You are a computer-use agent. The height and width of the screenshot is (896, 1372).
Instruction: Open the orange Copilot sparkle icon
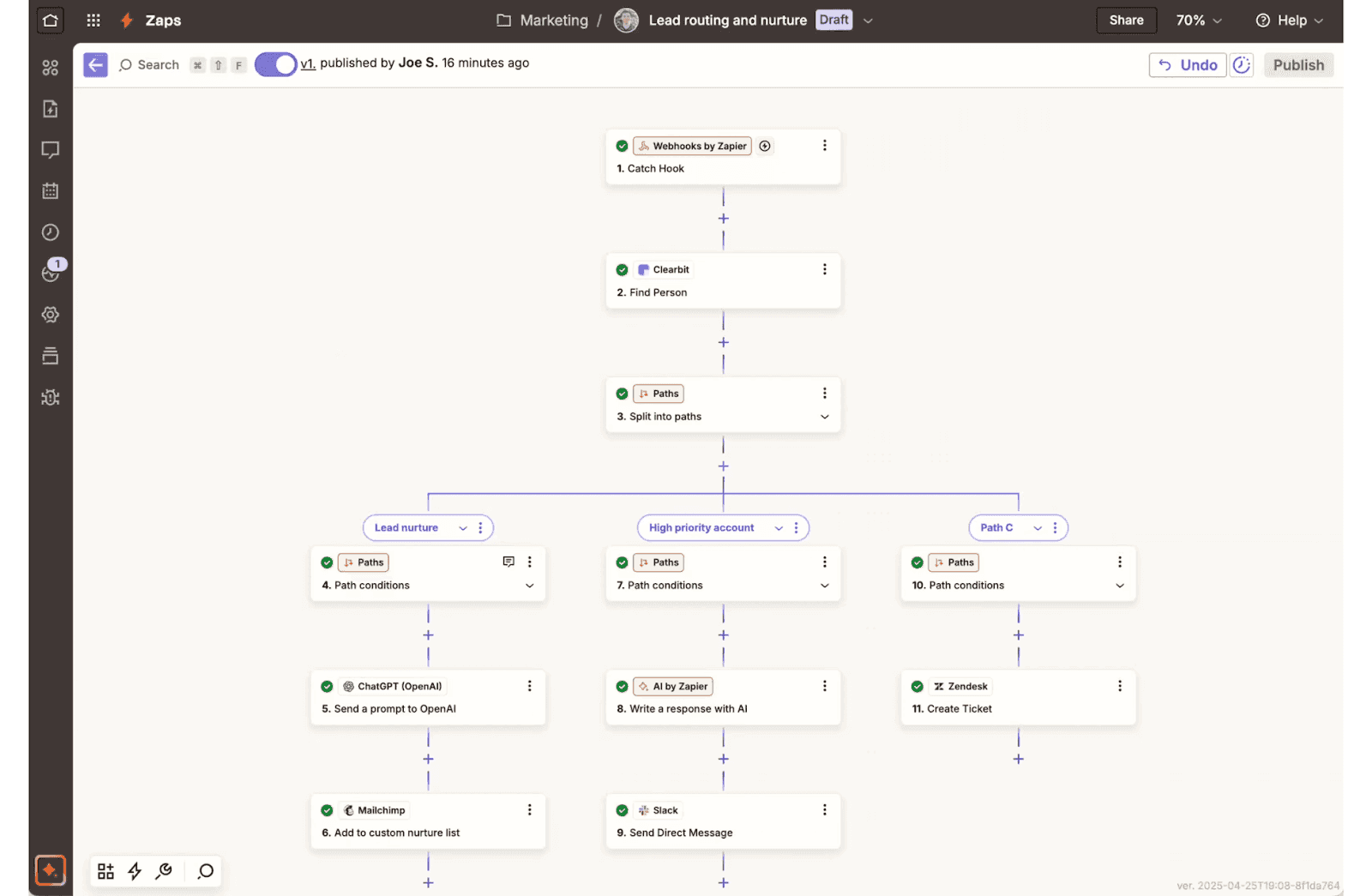pyautogui.click(x=50, y=870)
